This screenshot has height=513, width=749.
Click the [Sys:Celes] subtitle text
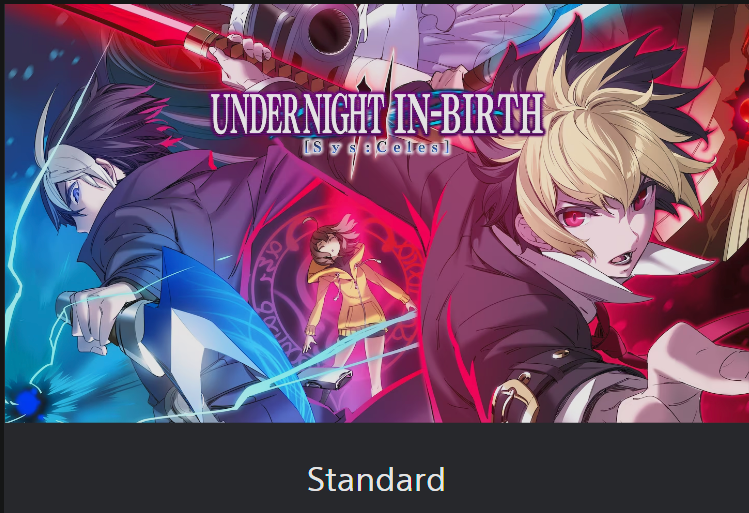coord(377,148)
